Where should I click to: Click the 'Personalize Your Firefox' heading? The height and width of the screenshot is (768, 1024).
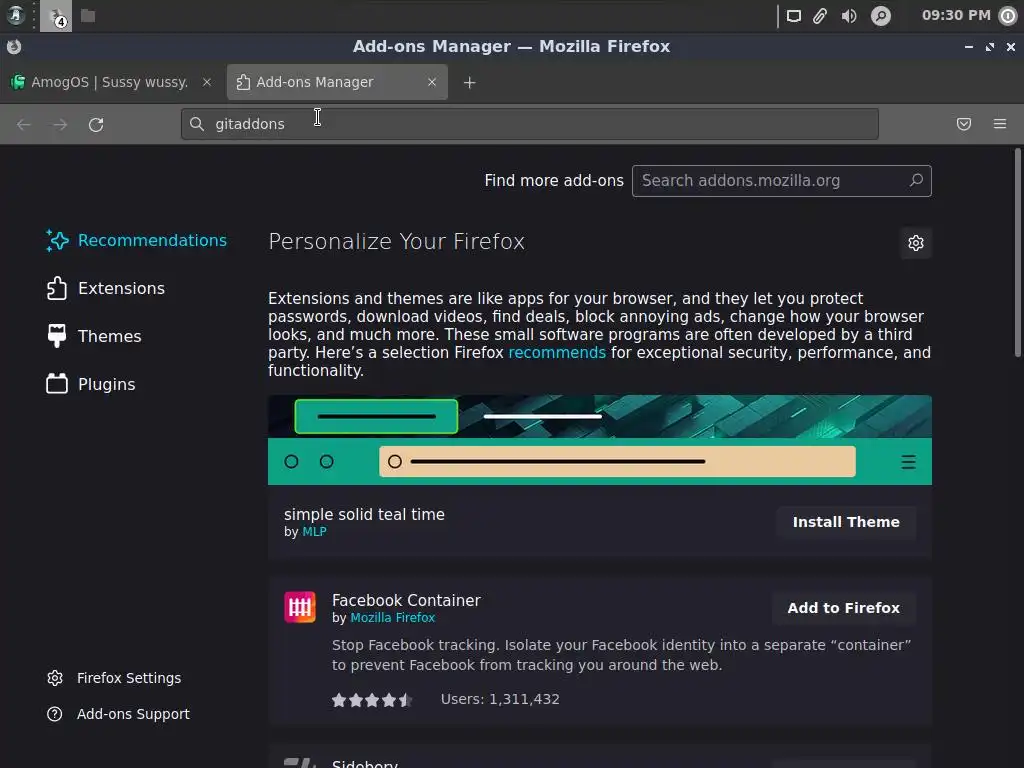coord(396,242)
